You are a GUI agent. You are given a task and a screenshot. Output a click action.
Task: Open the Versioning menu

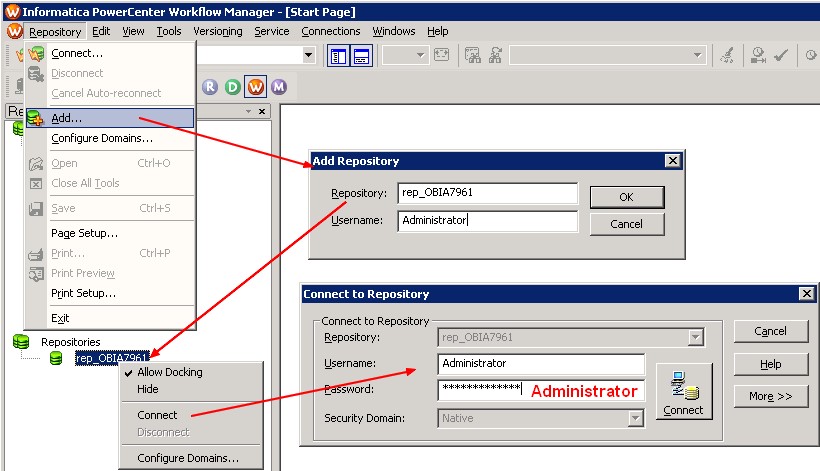(x=217, y=31)
